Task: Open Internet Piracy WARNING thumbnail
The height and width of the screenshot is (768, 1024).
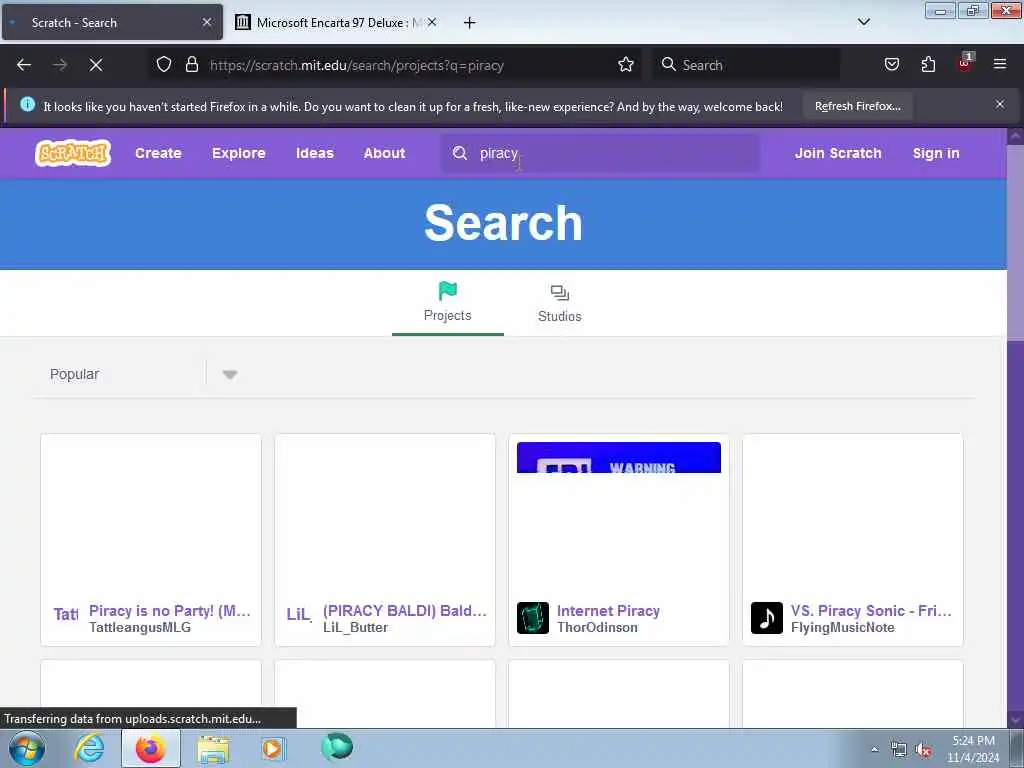Action: click(618, 457)
